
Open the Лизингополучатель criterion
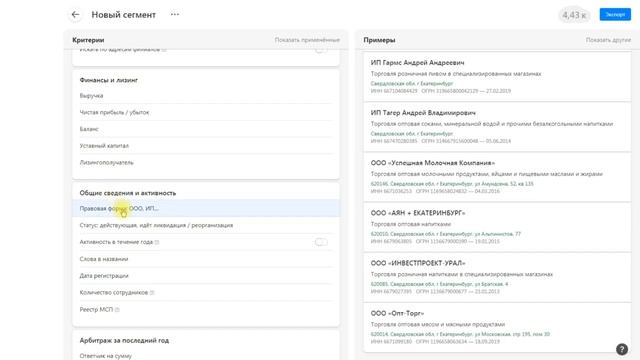coord(206,162)
